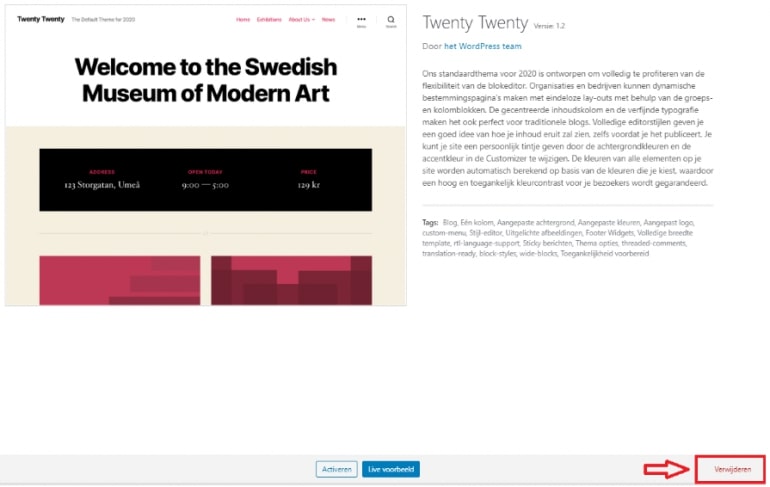Screen dimensions: 770x487
Task: Select the Exhibitions menu item in preview
Action: point(269,19)
